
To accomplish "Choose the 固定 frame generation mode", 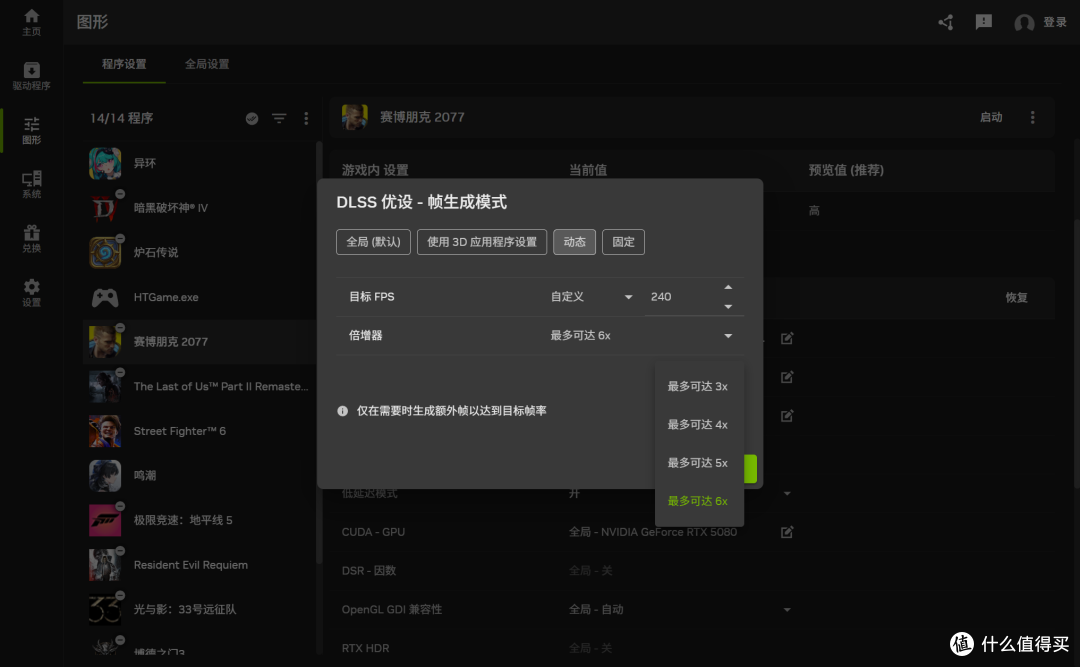I will tap(623, 242).
